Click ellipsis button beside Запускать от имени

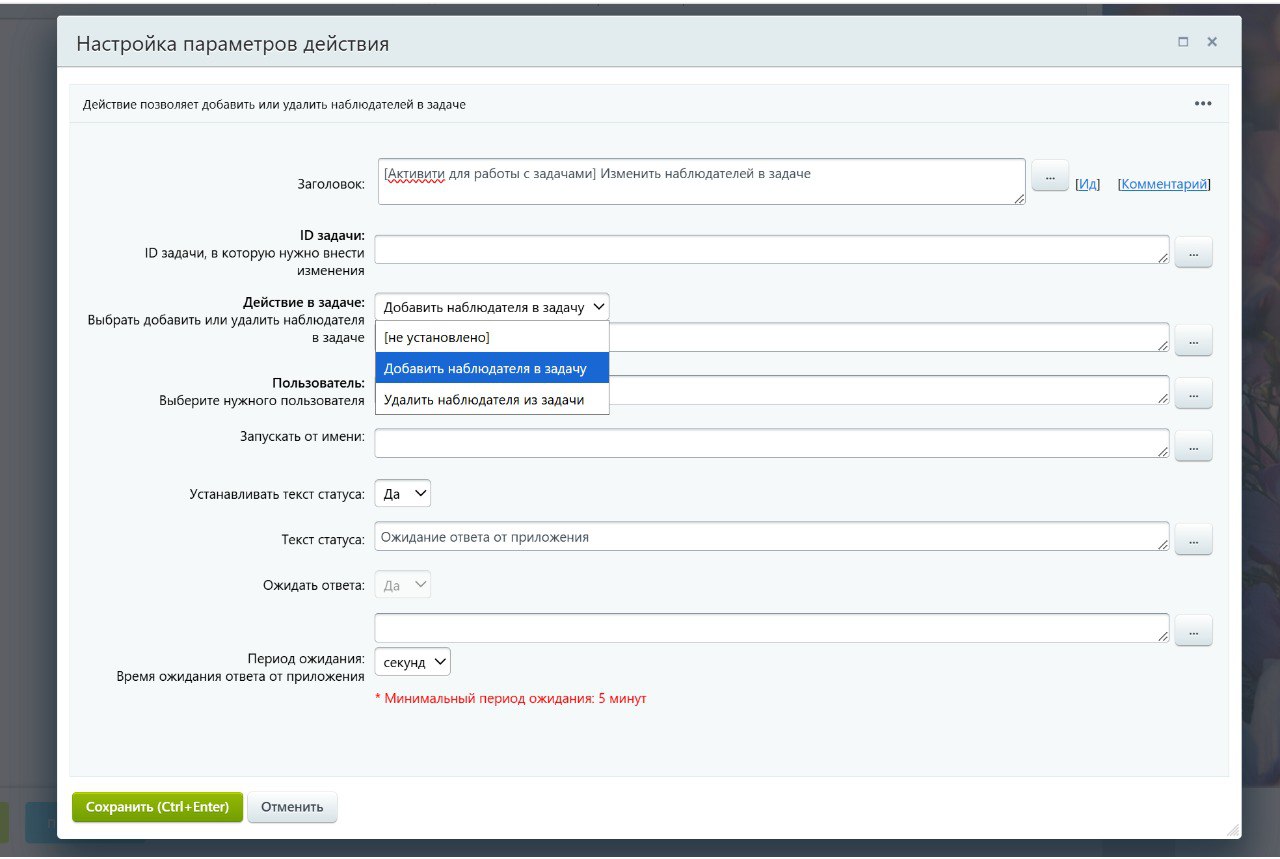(x=1193, y=446)
